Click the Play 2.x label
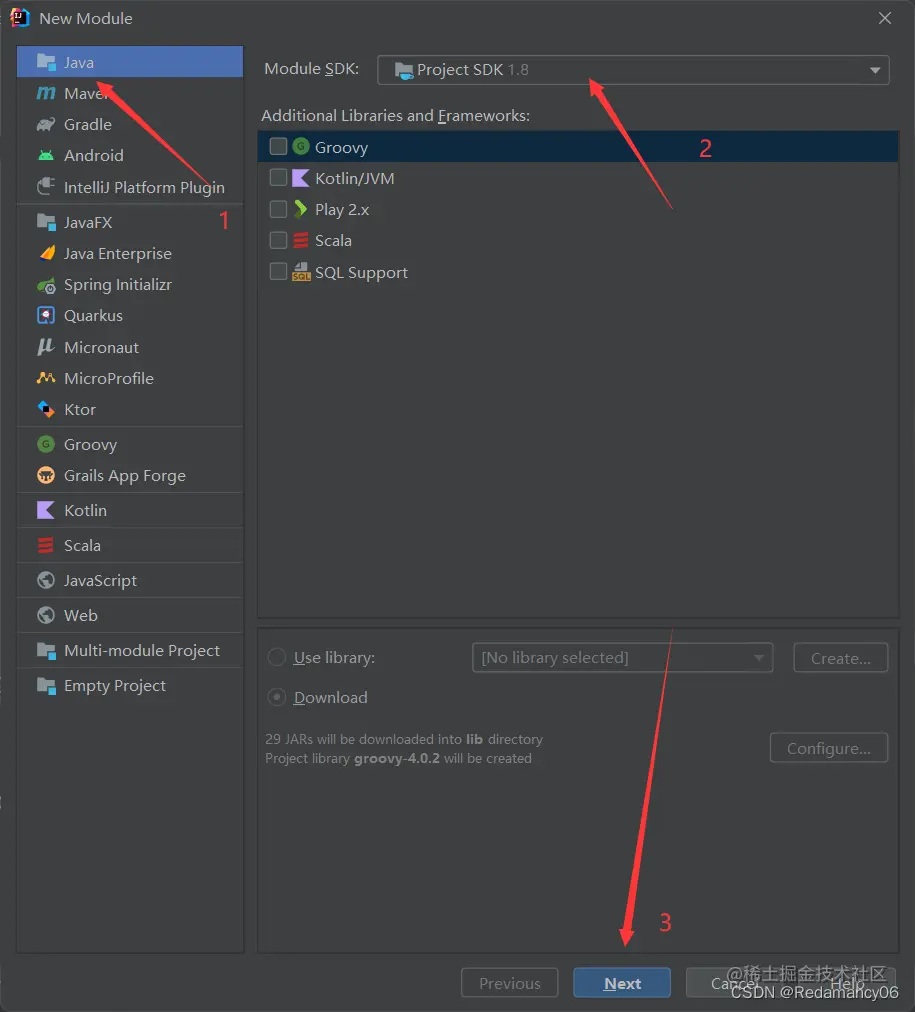The width and height of the screenshot is (915, 1012). coord(342,210)
